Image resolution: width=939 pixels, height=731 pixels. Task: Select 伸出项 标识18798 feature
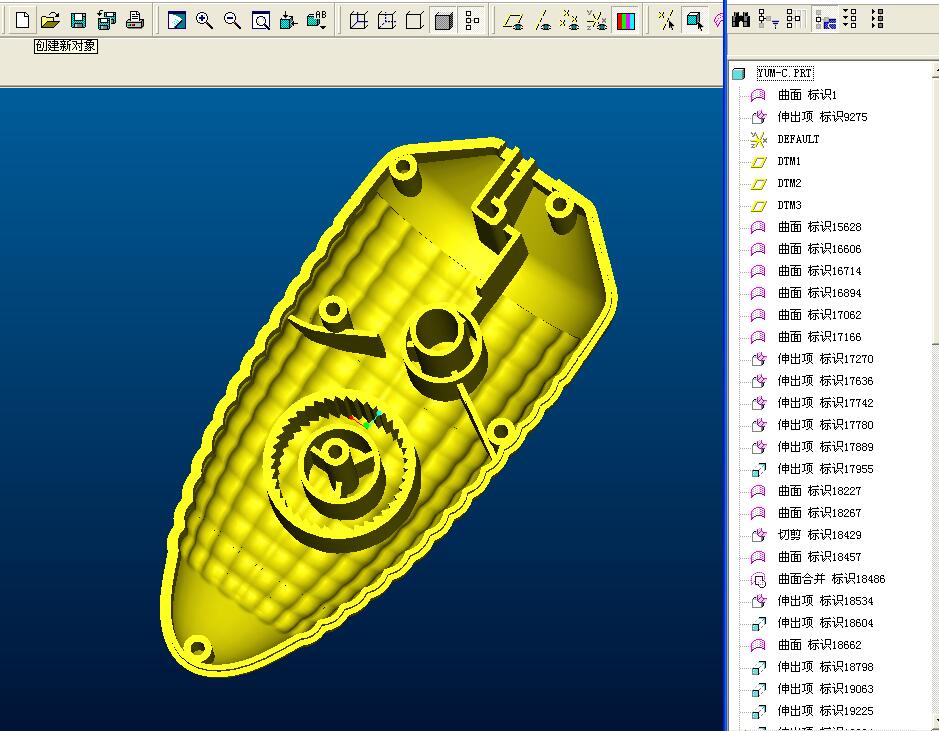(825, 667)
